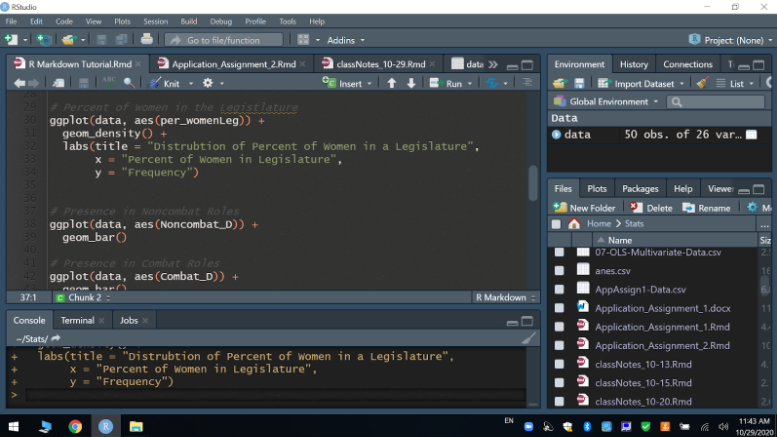Click Delete button in the Files pane
Image resolution: width=777 pixels, height=437 pixels.
click(651, 208)
